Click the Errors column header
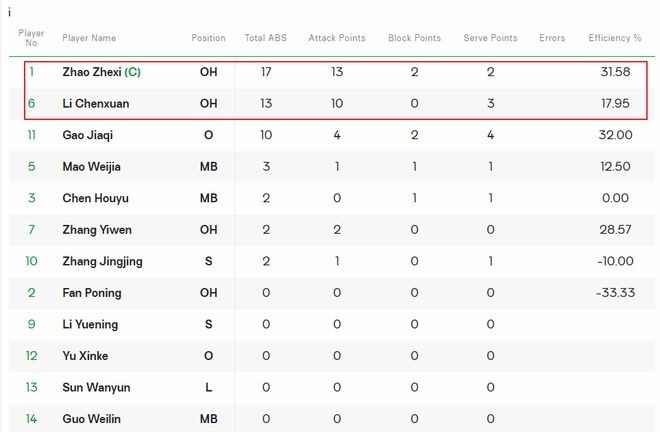660x432 pixels. (x=551, y=38)
